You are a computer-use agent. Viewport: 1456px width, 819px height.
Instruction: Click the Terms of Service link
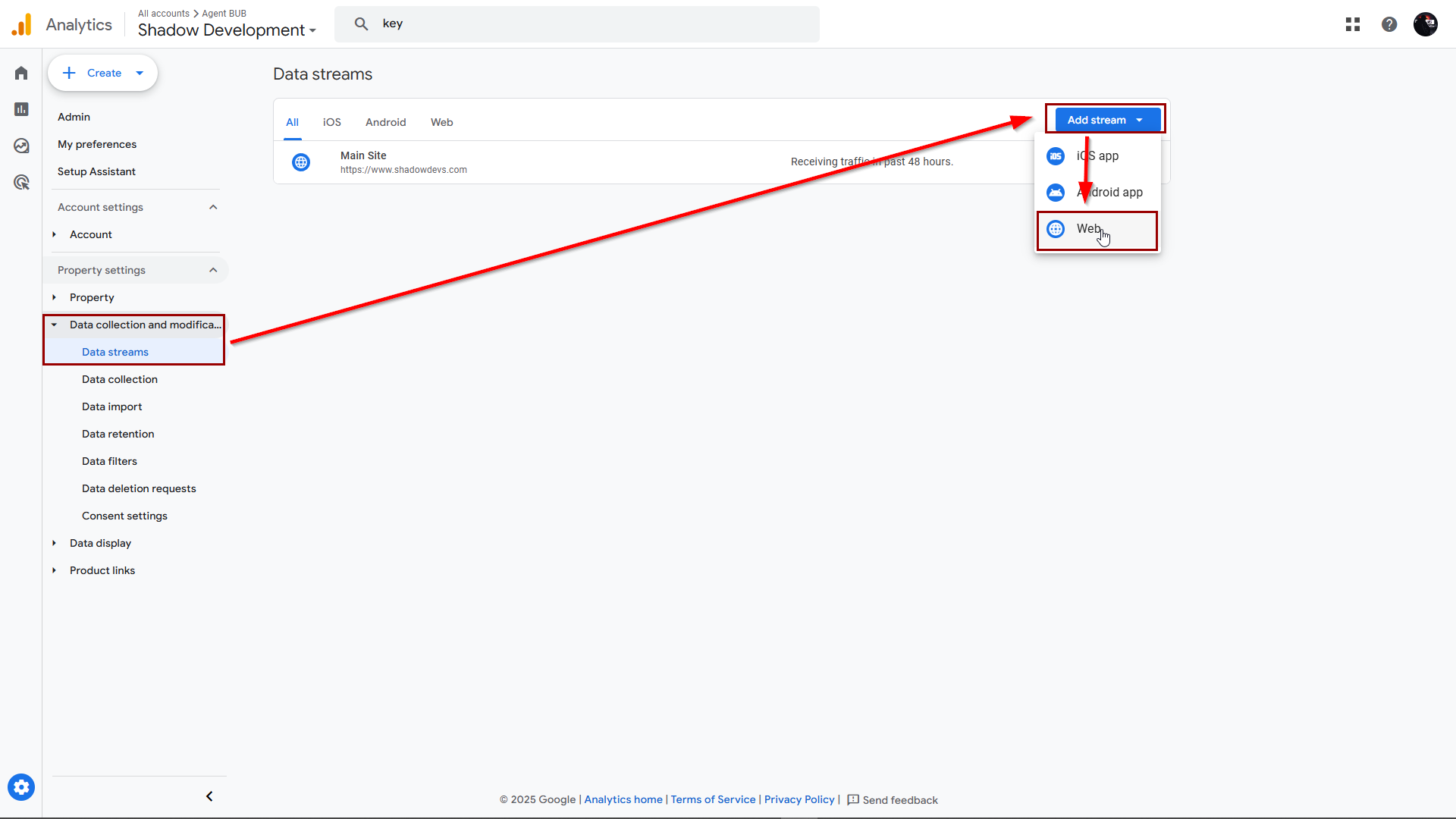713,800
